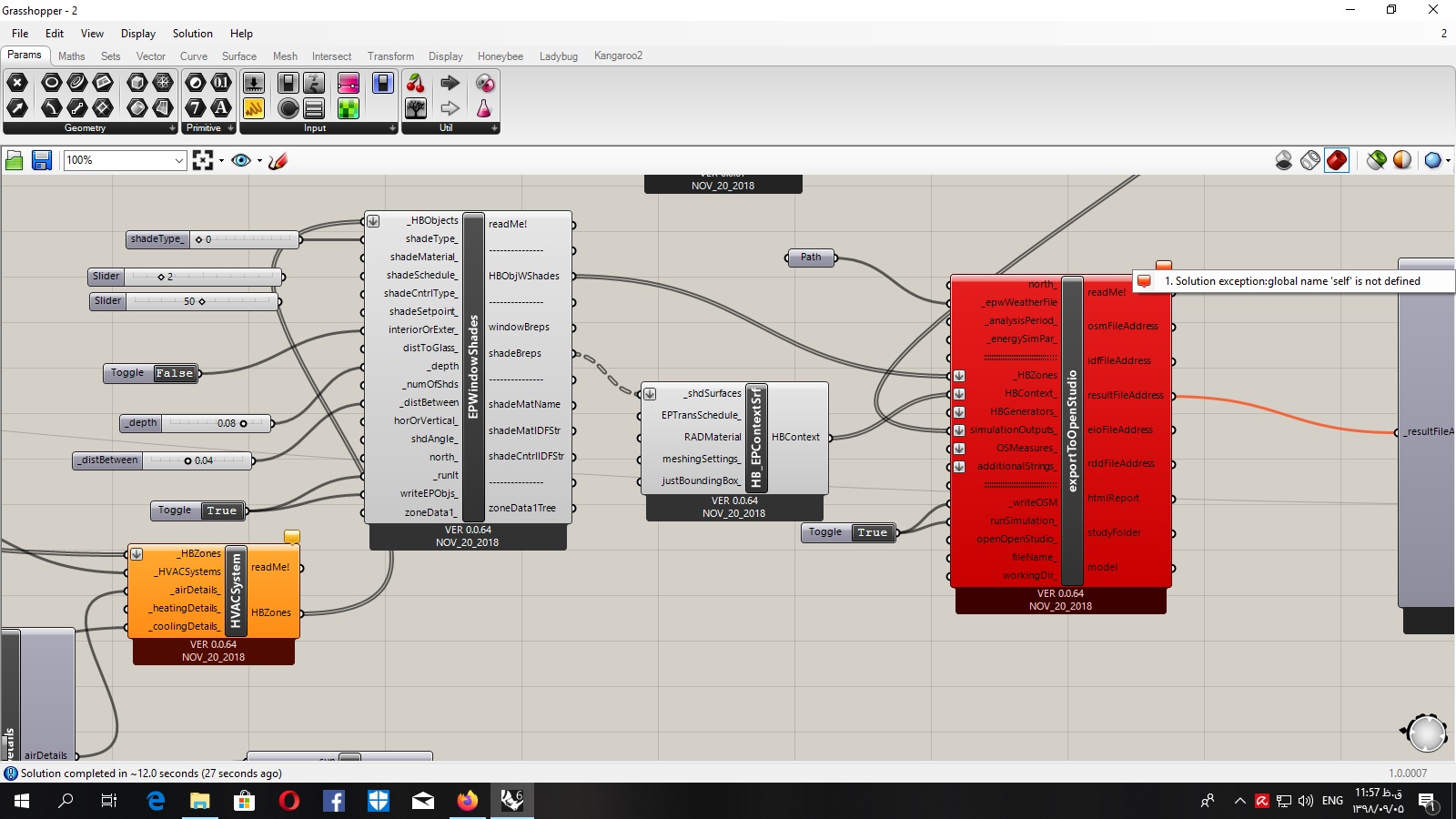
Task: Open the preview mesh quality dropdown arrow
Action: [1448, 161]
